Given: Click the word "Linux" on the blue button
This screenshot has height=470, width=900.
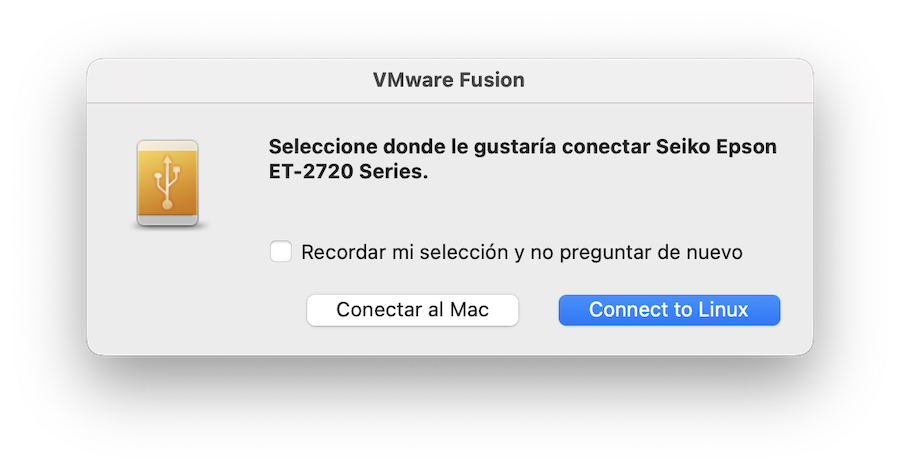Looking at the screenshot, I should (x=723, y=310).
